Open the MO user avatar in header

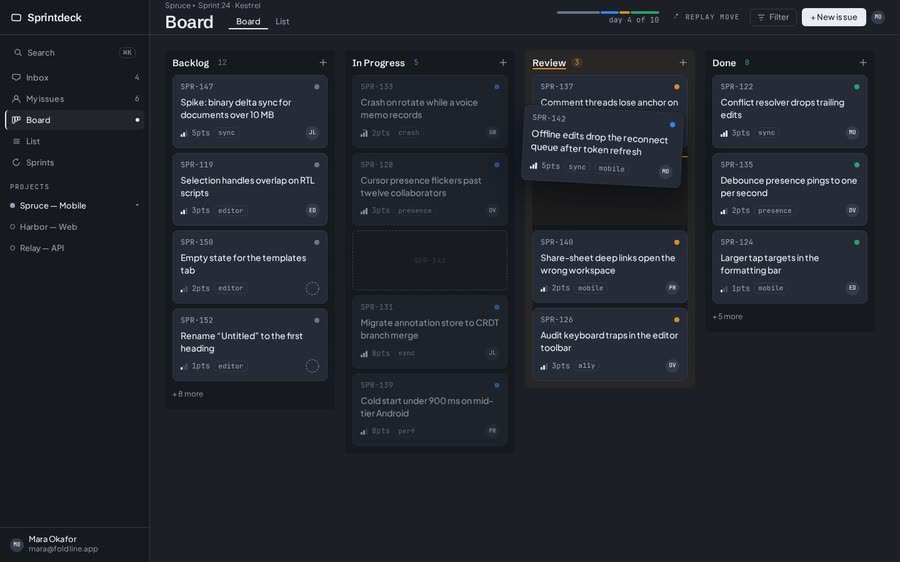tap(878, 17)
